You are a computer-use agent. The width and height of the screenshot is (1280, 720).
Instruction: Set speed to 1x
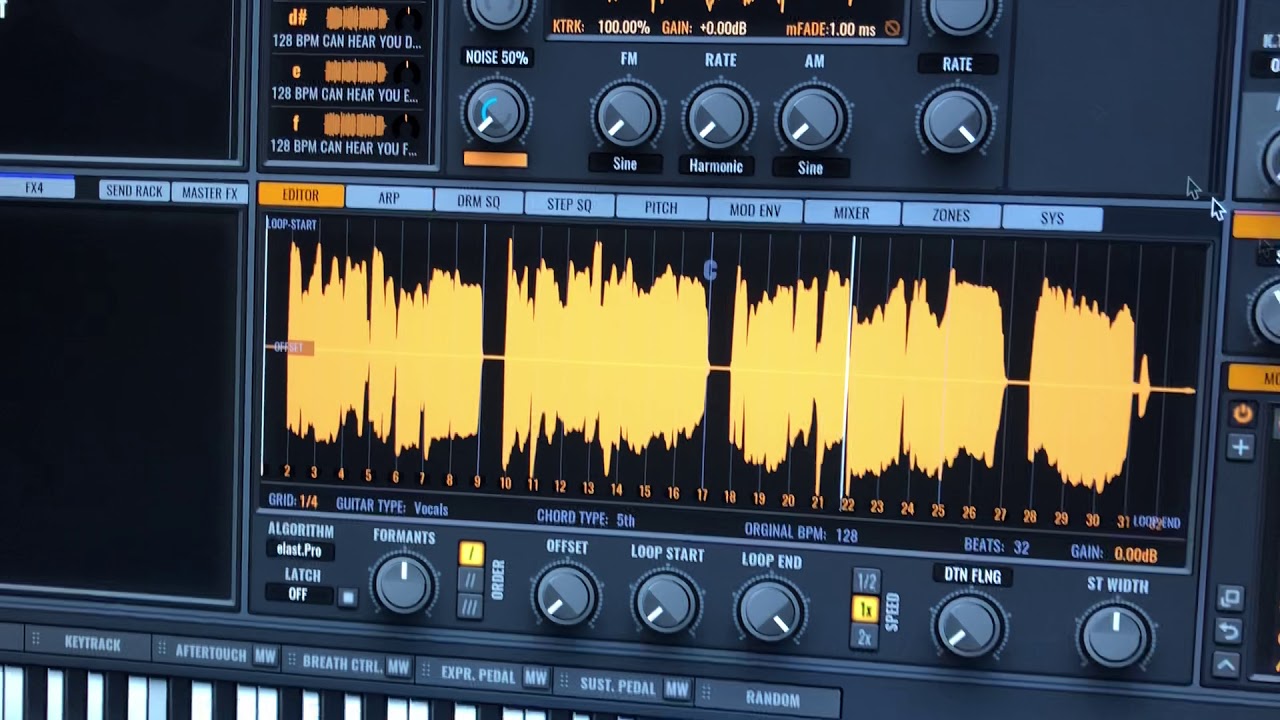pos(865,609)
